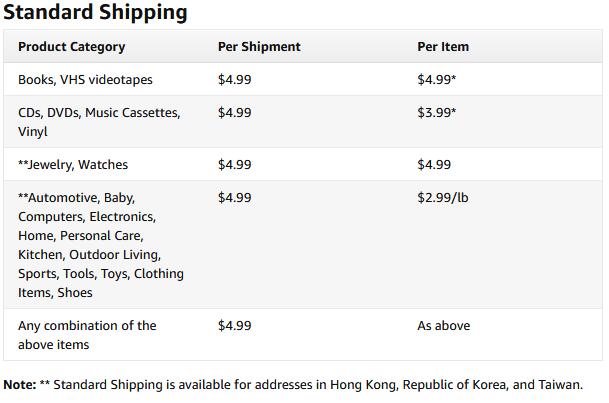Image resolution: width=609 pixels, height=403 pixels.
Task: Click the $3.99* per item price
Action: click(x=437, y=113)
